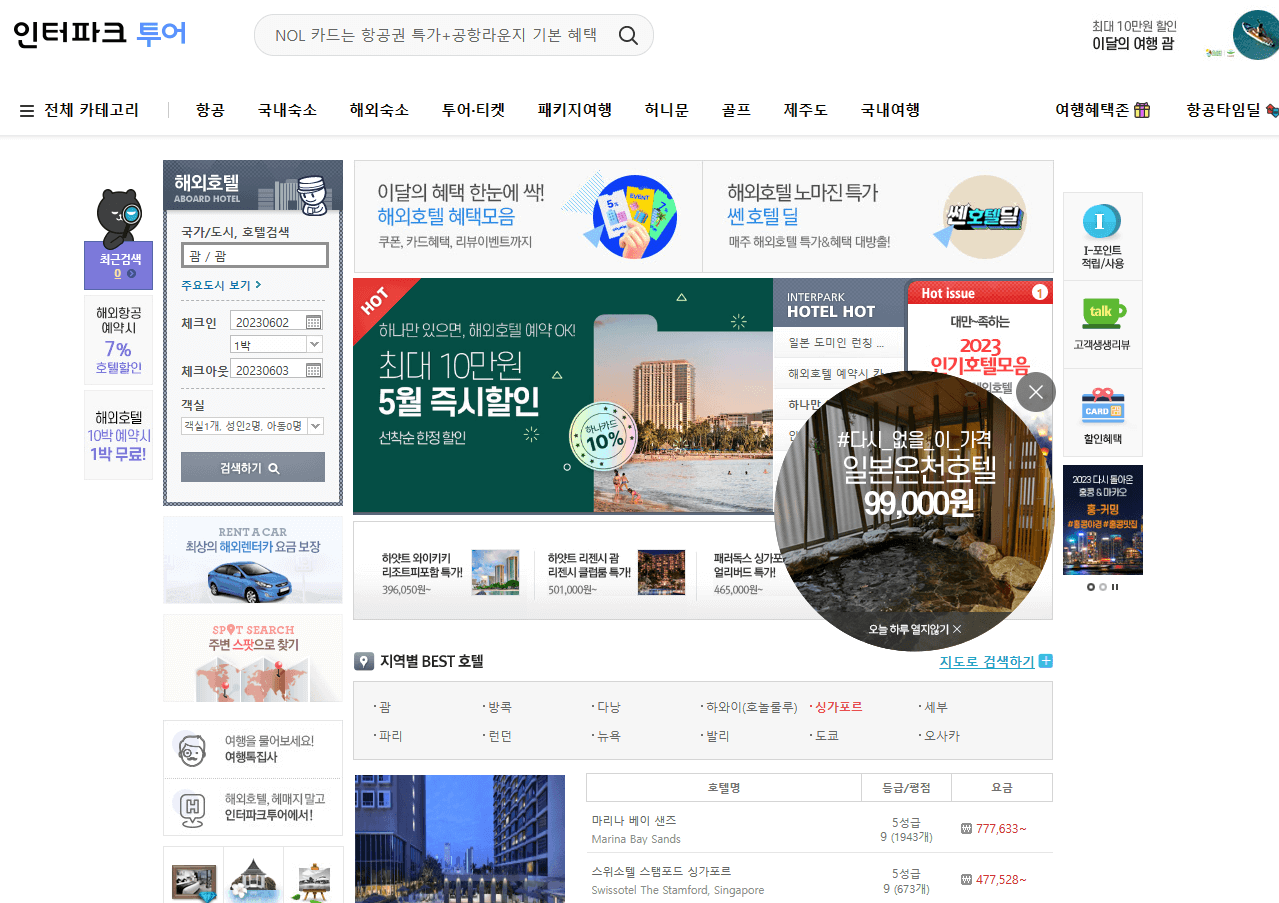Select 싱가포르 region
The width and height of the screenshot is (1279, 903).
pos(836,707)
